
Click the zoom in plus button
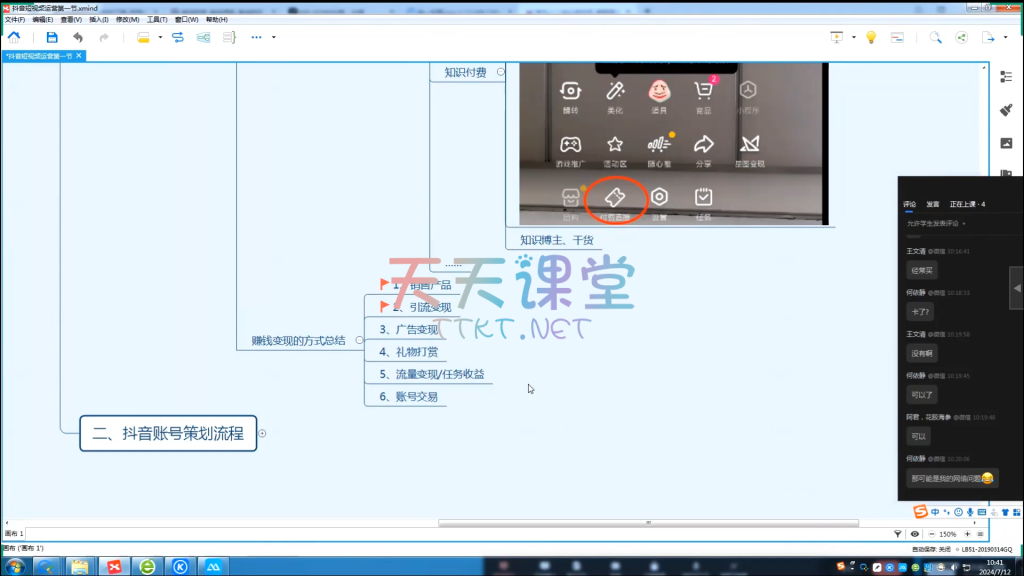[967, 534]
